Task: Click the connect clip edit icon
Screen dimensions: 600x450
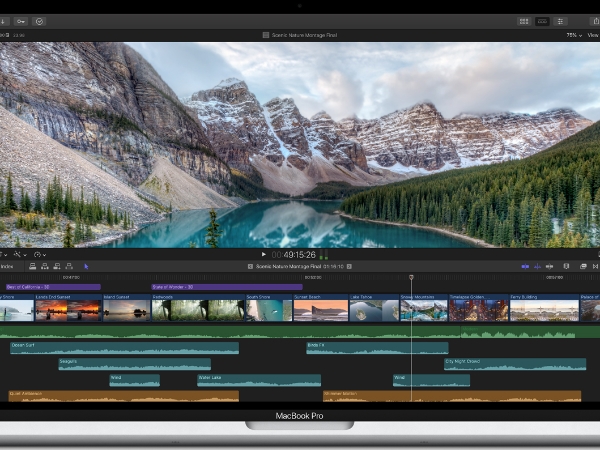Action: click(x=33, y=266)
